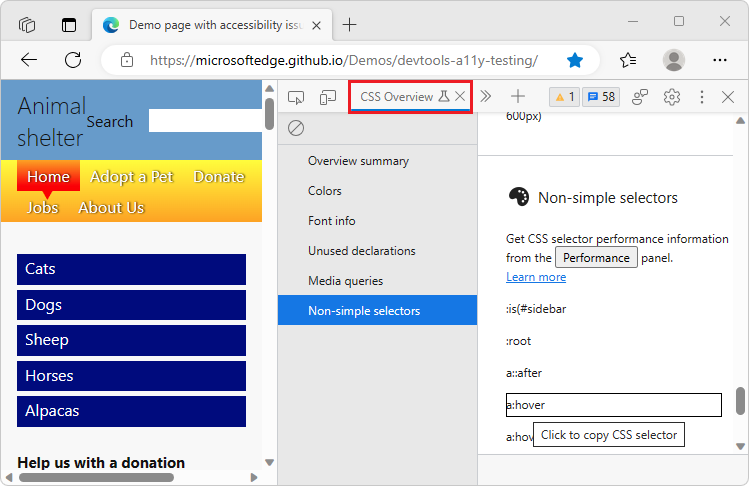The image size is (749, 486).
Task: Select Colors in sidebar
Action: click(377, 191)
